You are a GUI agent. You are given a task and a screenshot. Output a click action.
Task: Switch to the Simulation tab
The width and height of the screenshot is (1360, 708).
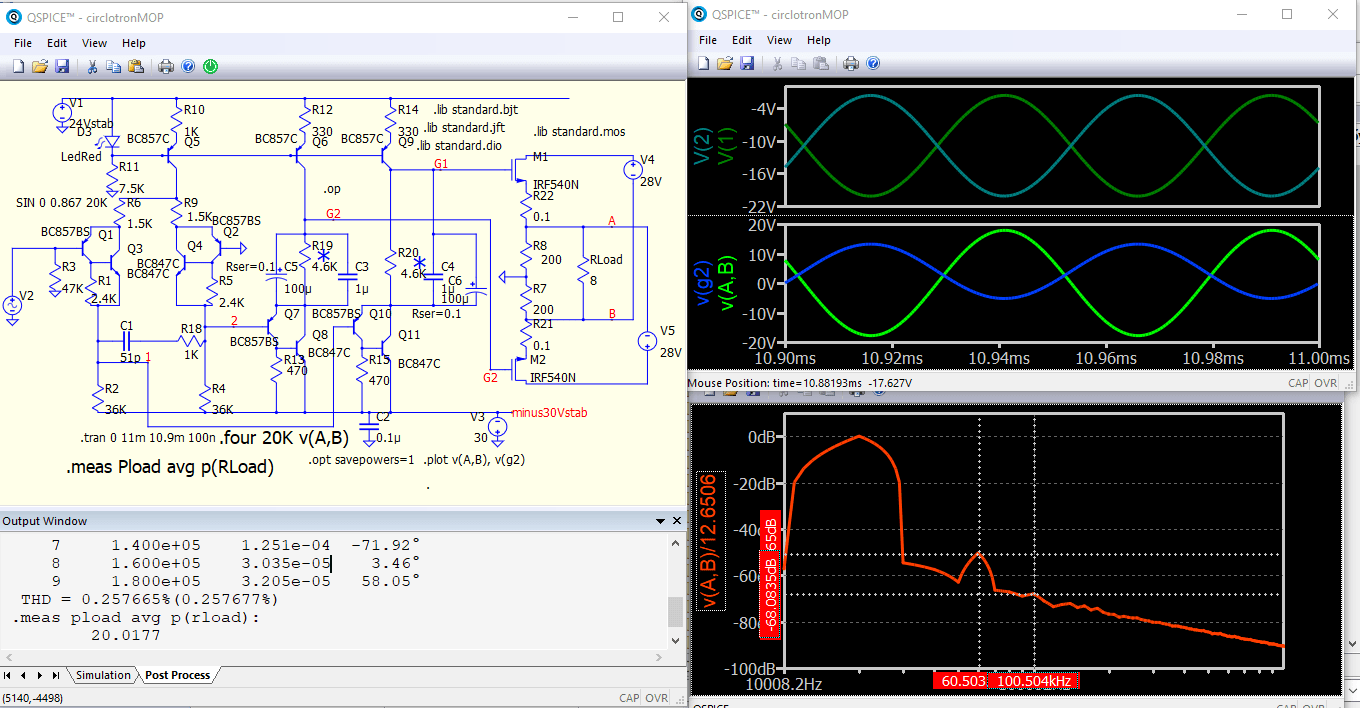[103, 675]
